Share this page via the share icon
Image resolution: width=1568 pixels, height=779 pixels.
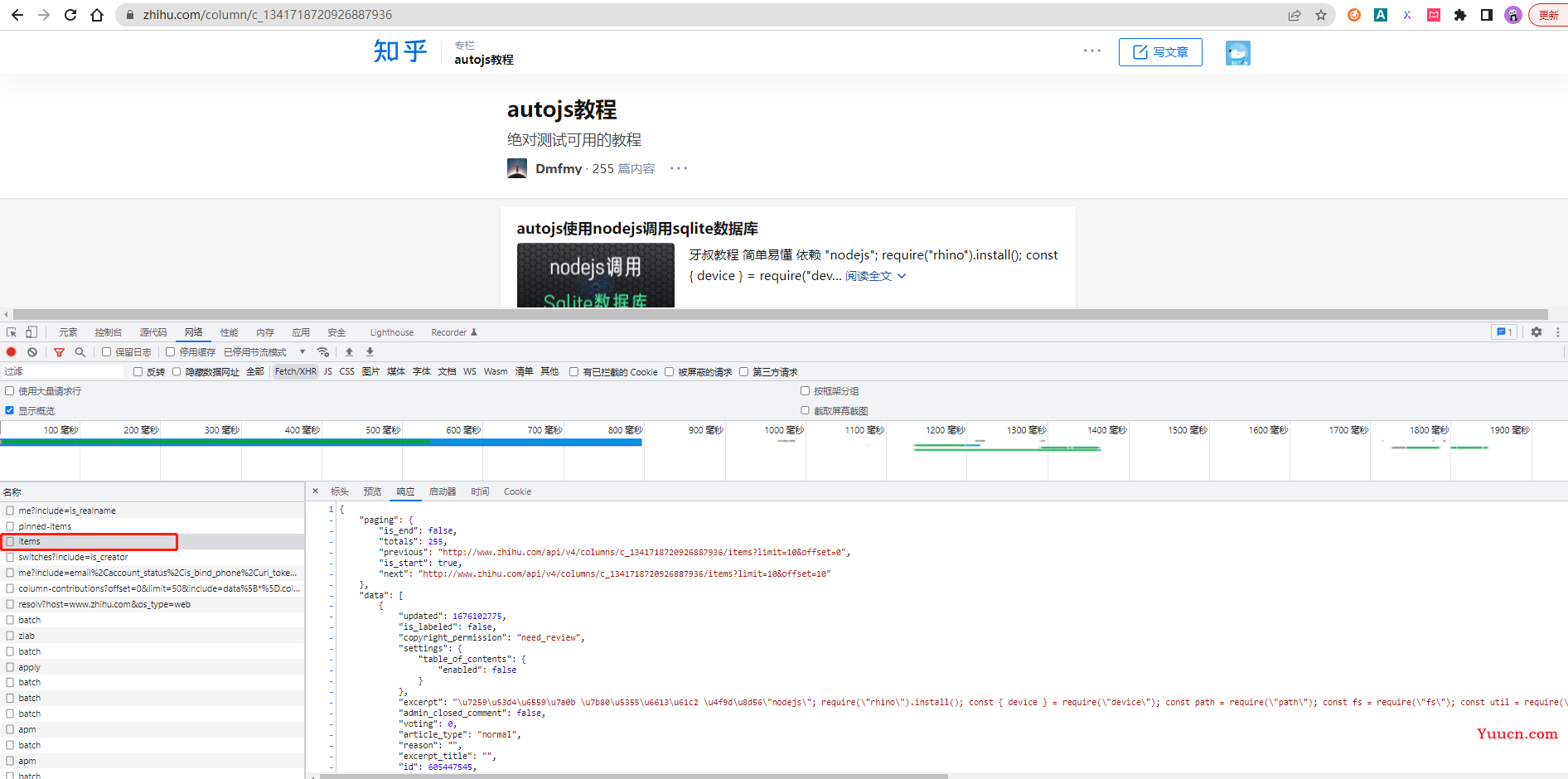pyautogui.click(x=1295, y=15)
